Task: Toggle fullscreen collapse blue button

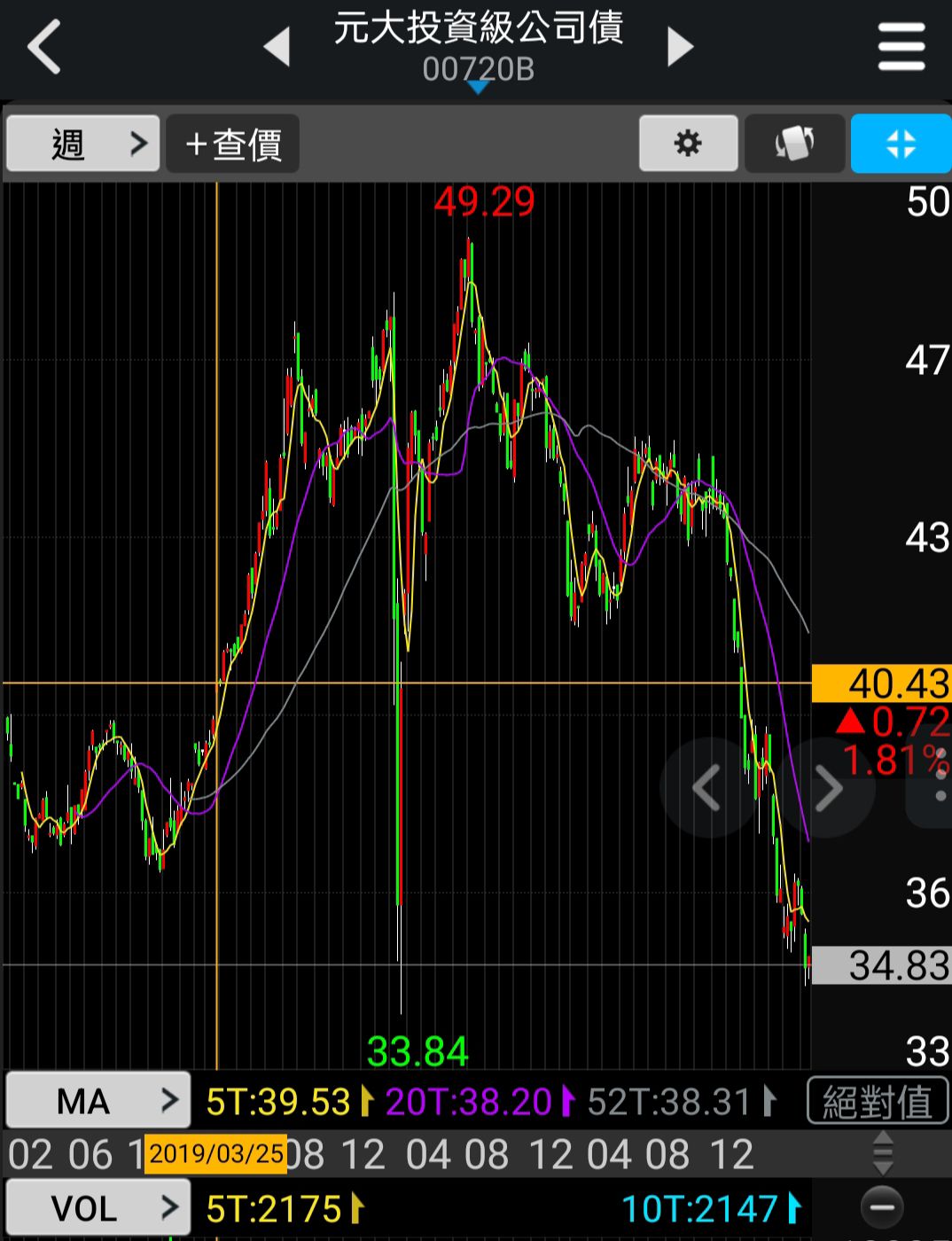Action: 901,143
